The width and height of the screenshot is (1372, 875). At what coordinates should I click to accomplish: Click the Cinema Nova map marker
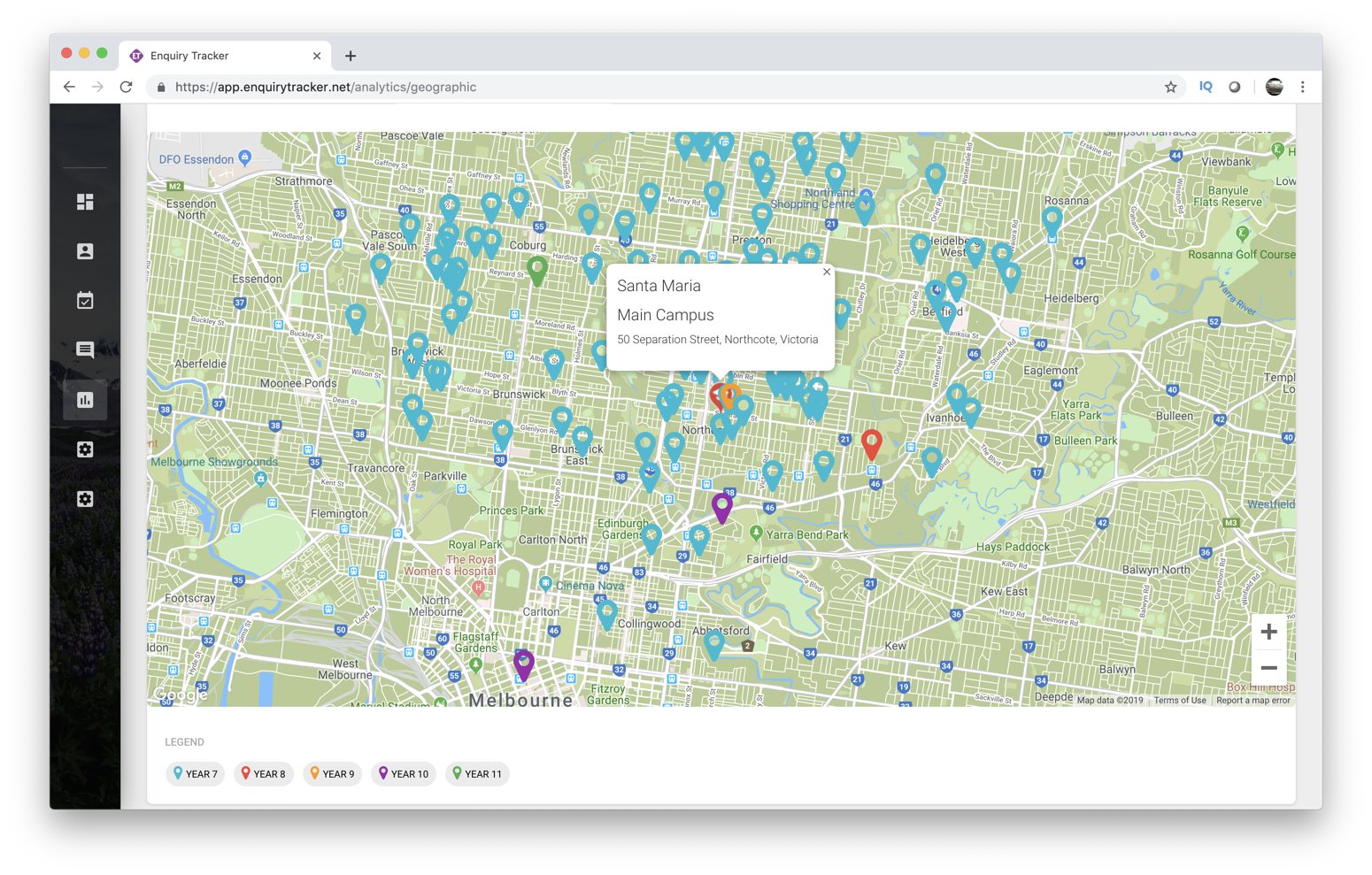tap(545, 583)
